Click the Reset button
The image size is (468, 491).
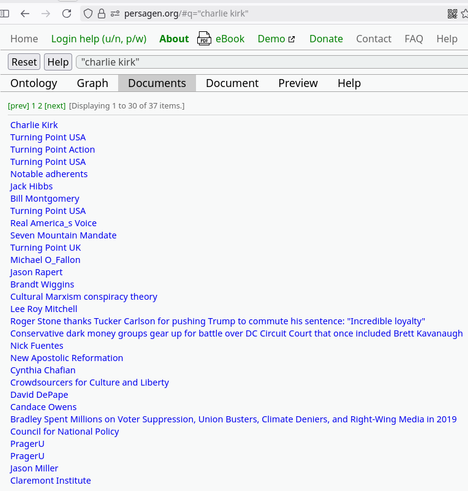24,62
